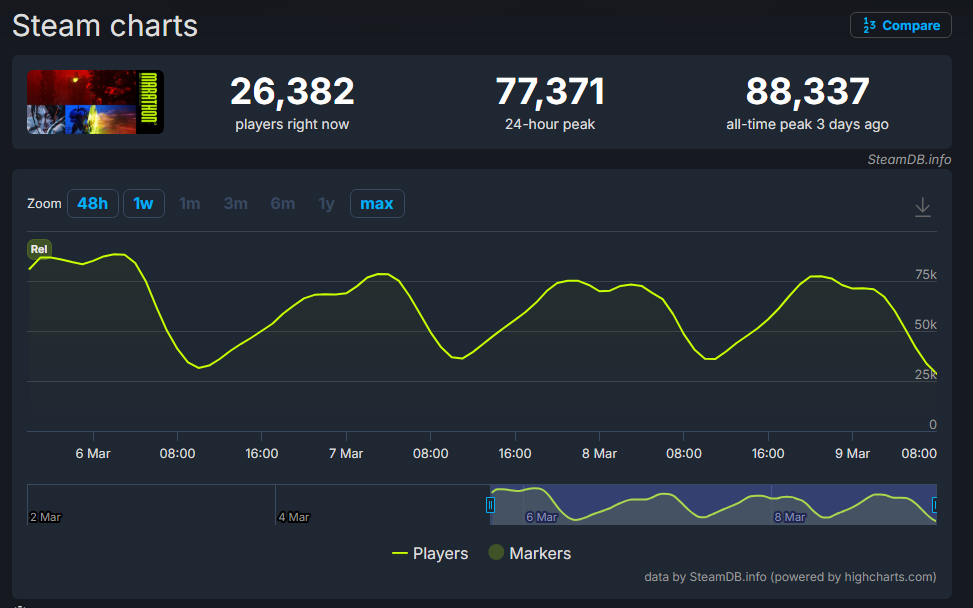Click the 6 Mar x-axis label
Image resolution: width=973 pixels, height=608 pixels.
[93, 454]
